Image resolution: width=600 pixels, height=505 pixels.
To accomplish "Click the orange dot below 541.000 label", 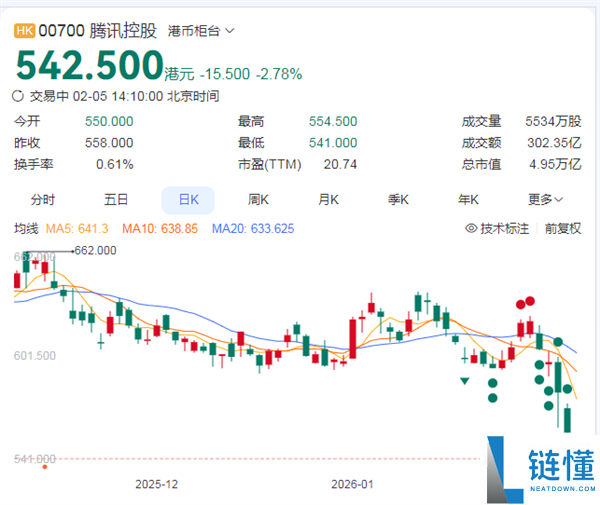I will [45, 467].
